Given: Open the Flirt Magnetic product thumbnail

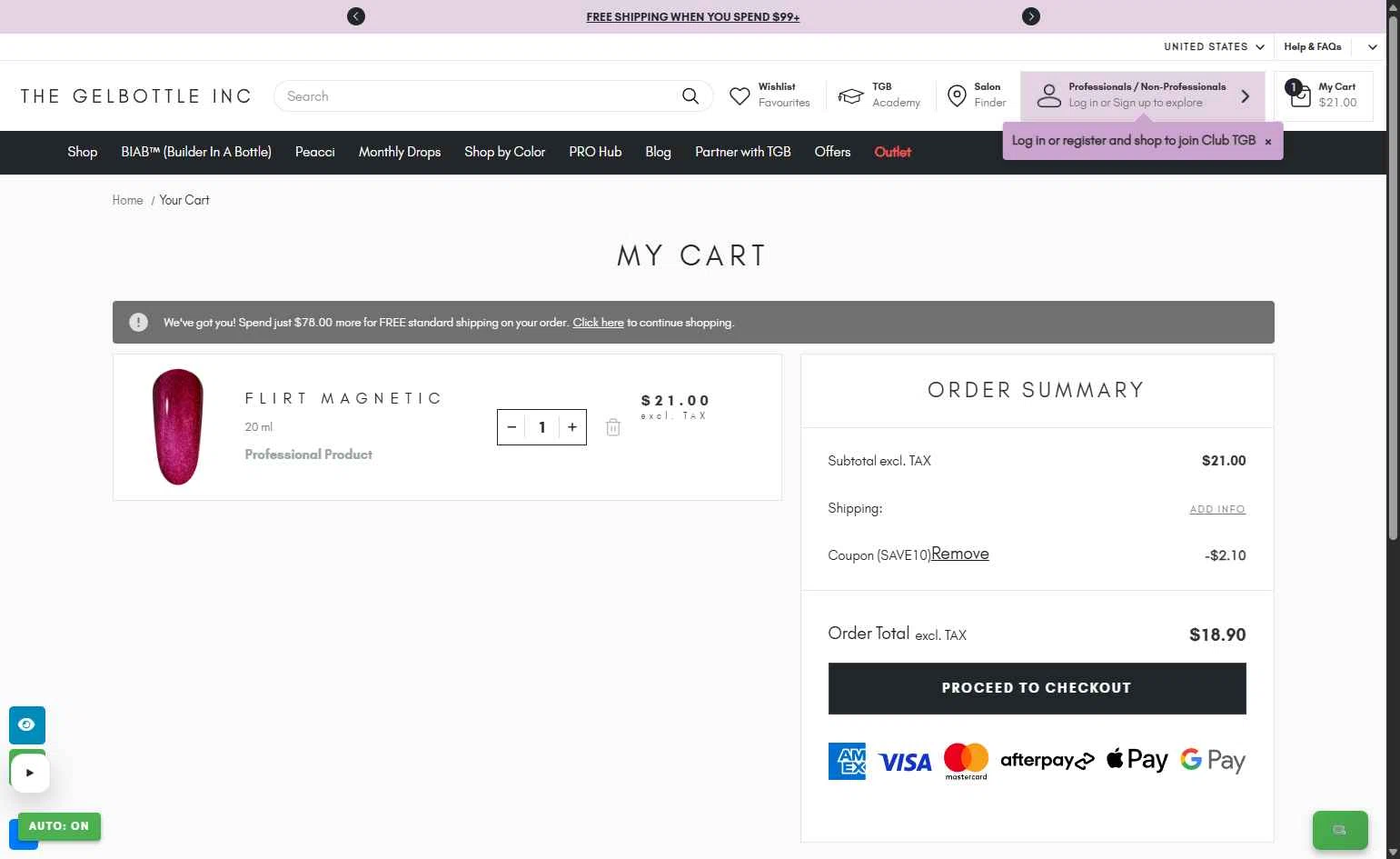Looking at the screenshot, I should 178,427.
